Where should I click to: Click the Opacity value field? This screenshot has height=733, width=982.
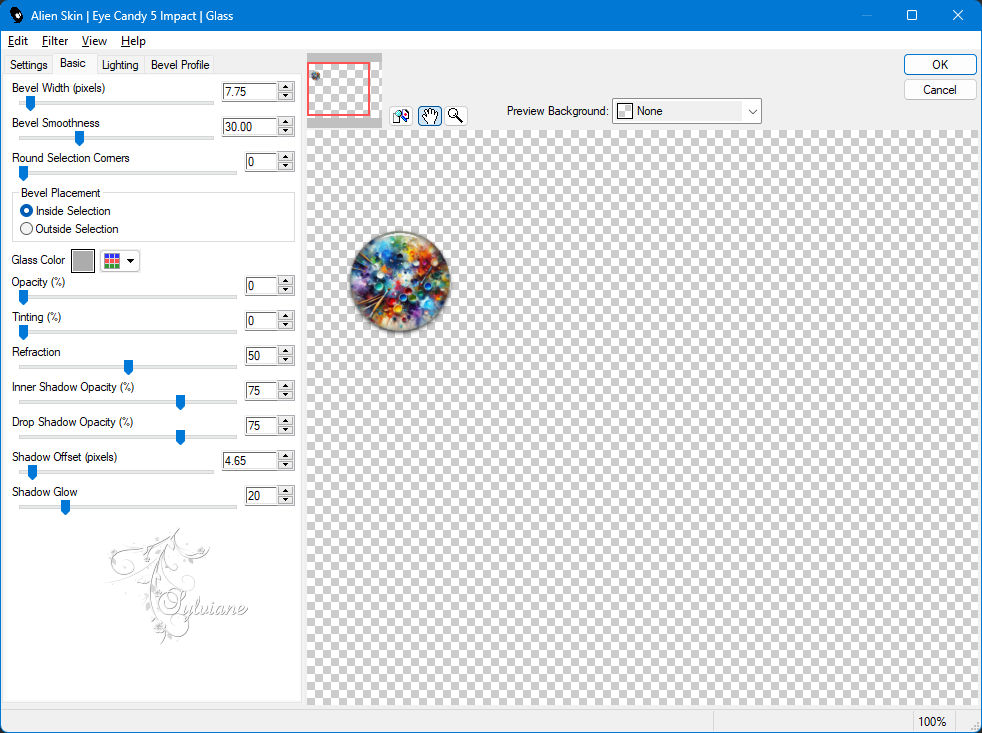(261, 286)
